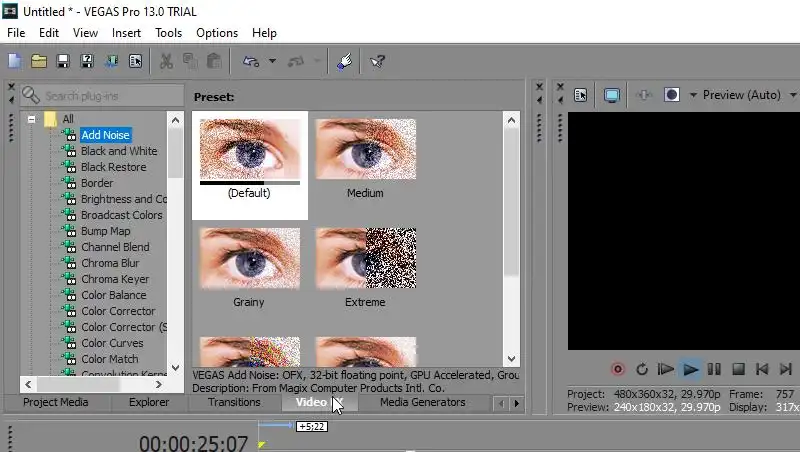Copy selection with the copy icon

(190, 62)
